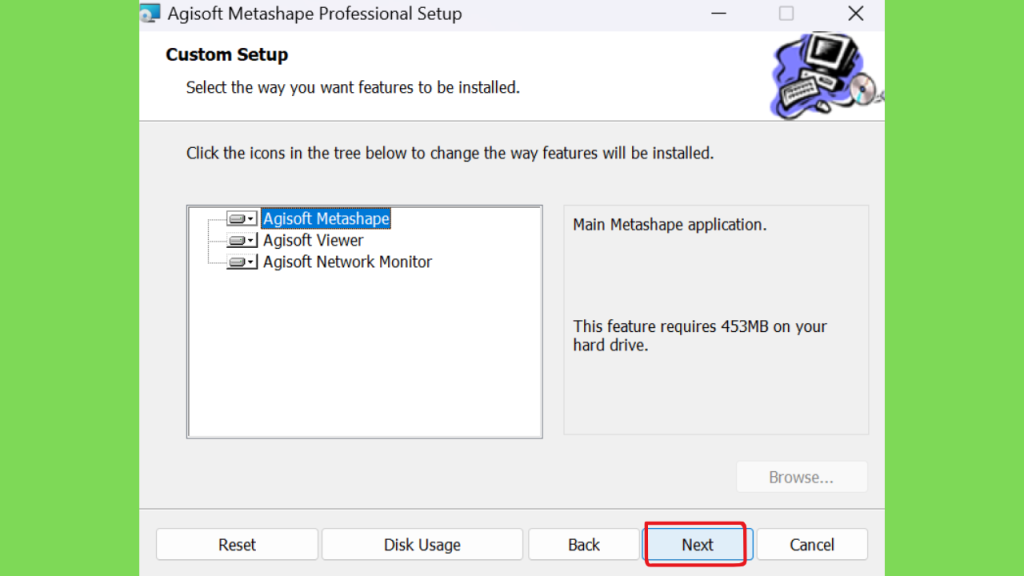Open the Agisoft Metashape feature install dropdown icon
This screenshot has width=1024, height=576.
pyautogui.click(x=242, y=219)
